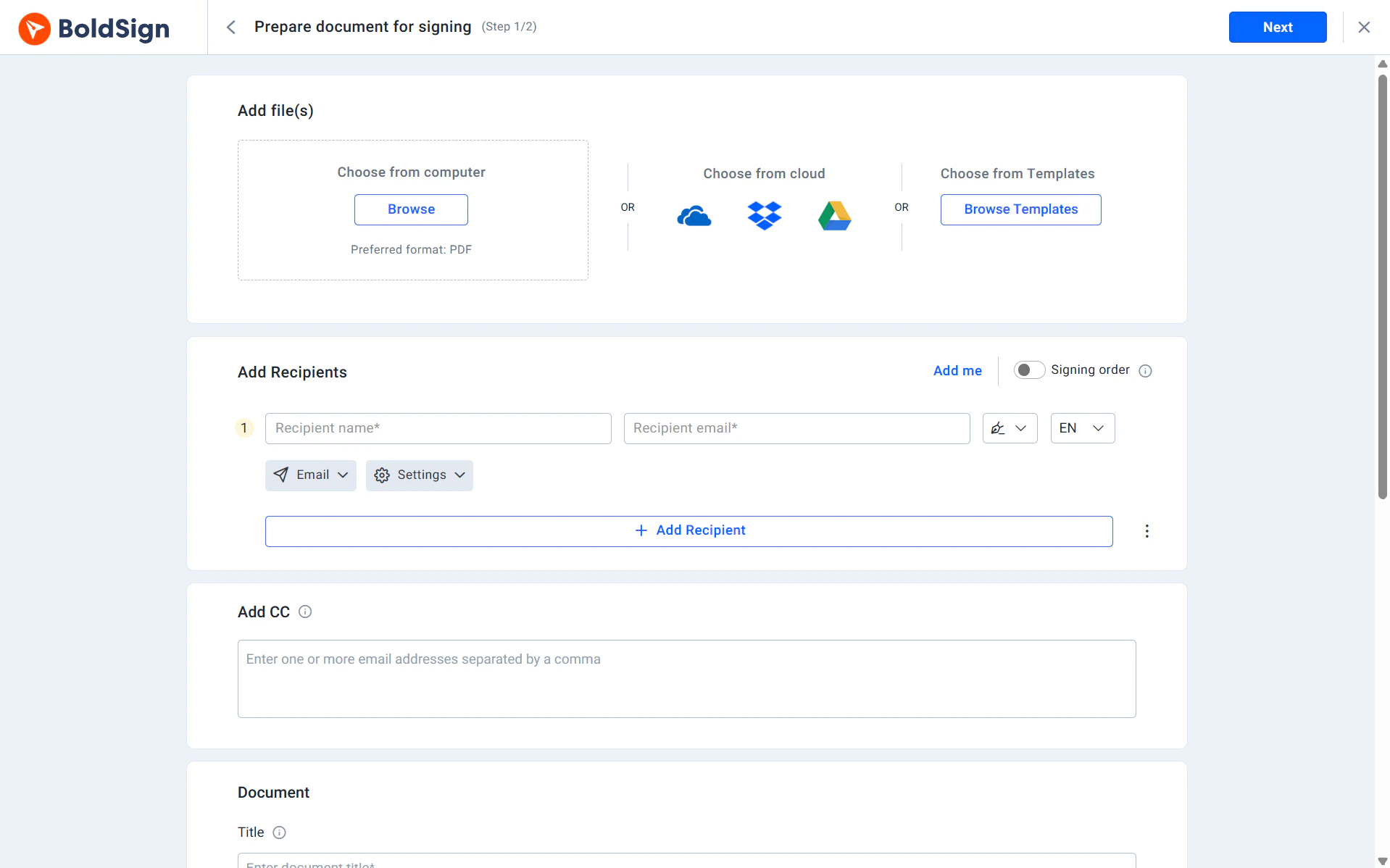Choose file from Dropbox
The height and width of the screenshot is (868, 1390).
tap(764, 216)
